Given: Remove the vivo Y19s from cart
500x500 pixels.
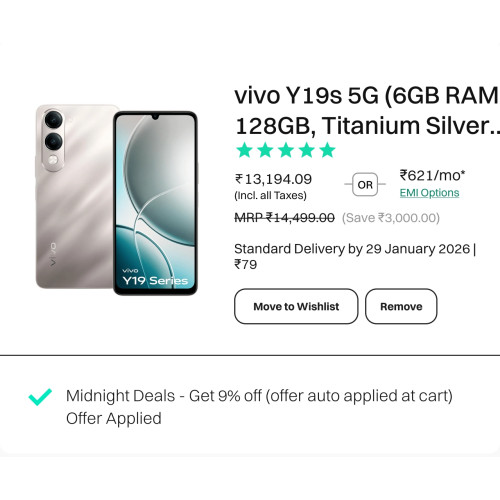Looking at the screenshot, I should [401, 306].
